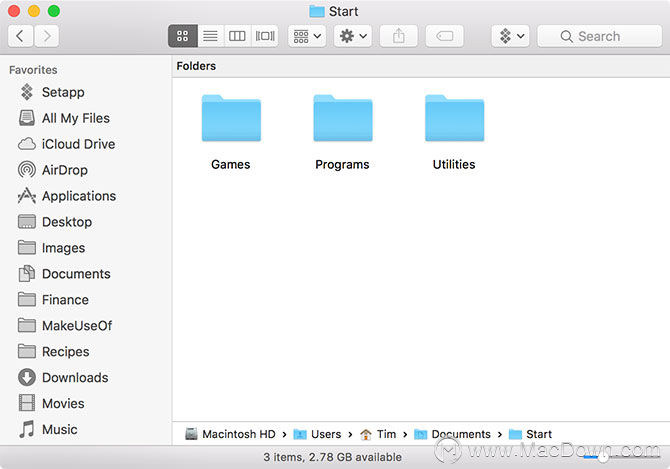This screenshot has height=469, width=670.
Task: Click the Favorites sidebar heading
Action: (33, 70)
